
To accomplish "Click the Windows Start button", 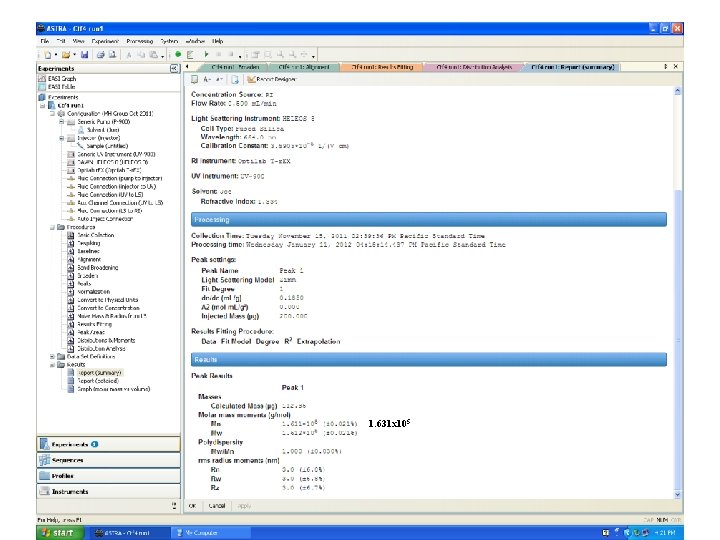I will point(61,533).
